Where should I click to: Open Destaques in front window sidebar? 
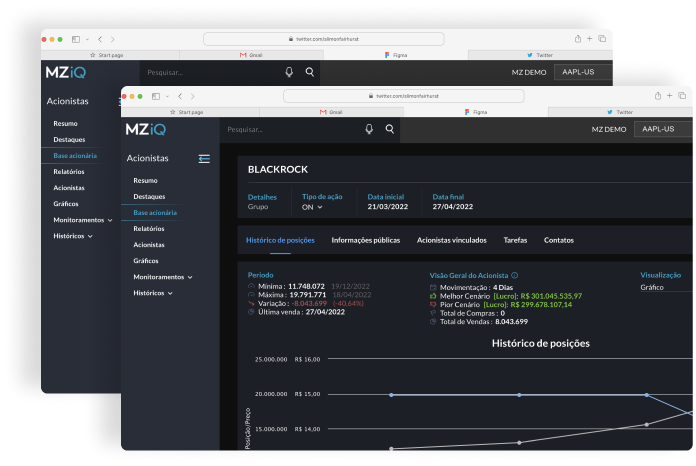pyautogui.click(x=149, y=197)
